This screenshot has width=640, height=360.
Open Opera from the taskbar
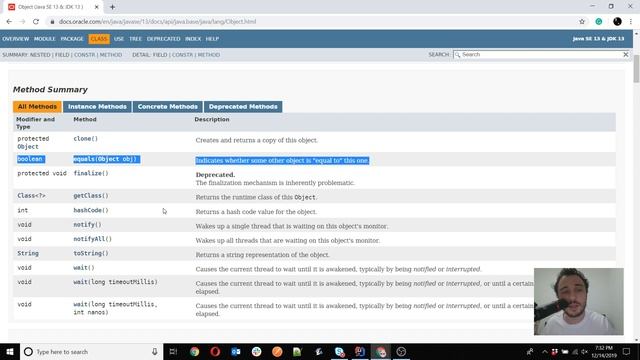(x=215, y=351)
